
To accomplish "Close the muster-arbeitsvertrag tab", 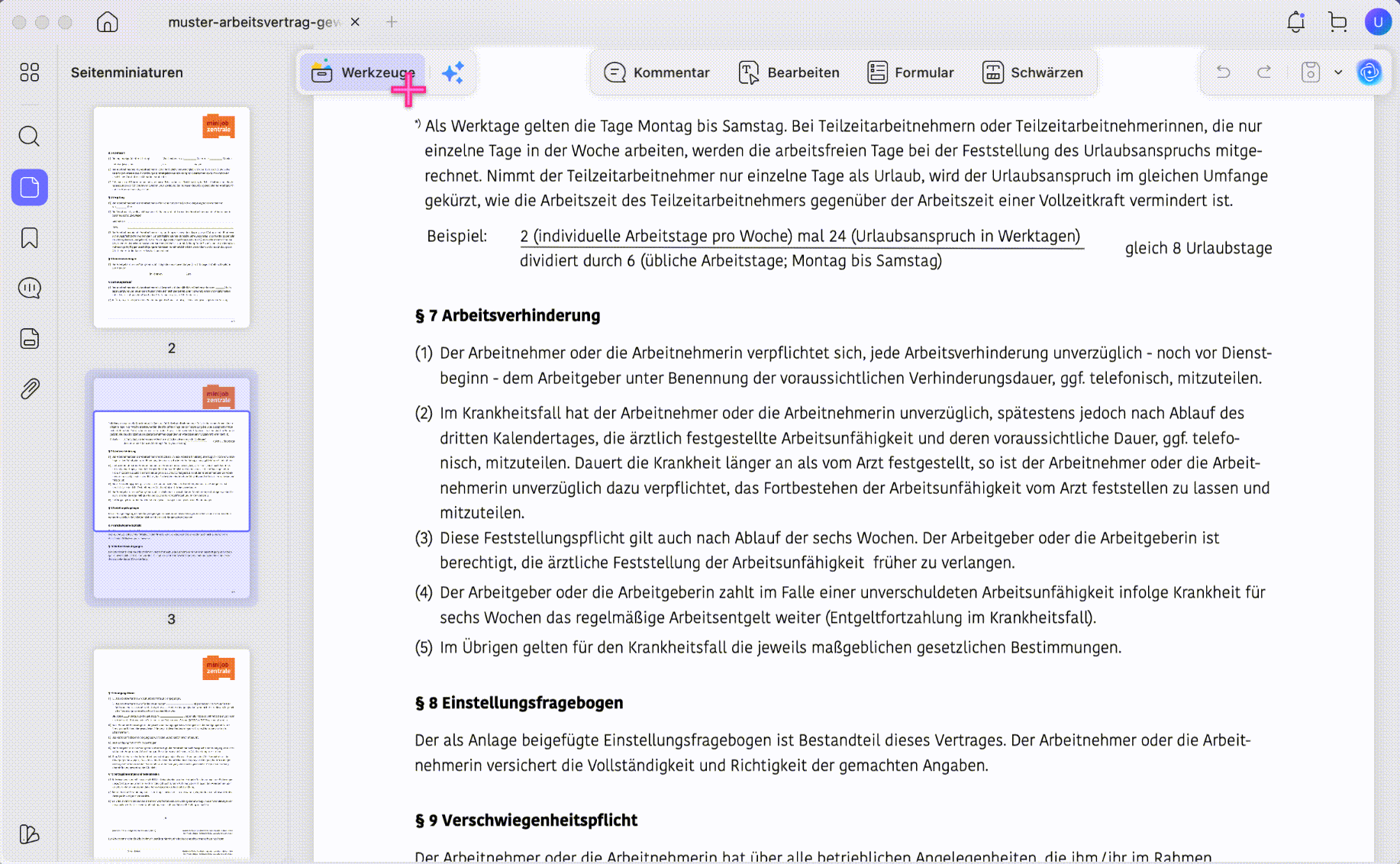I will (355, 22).
